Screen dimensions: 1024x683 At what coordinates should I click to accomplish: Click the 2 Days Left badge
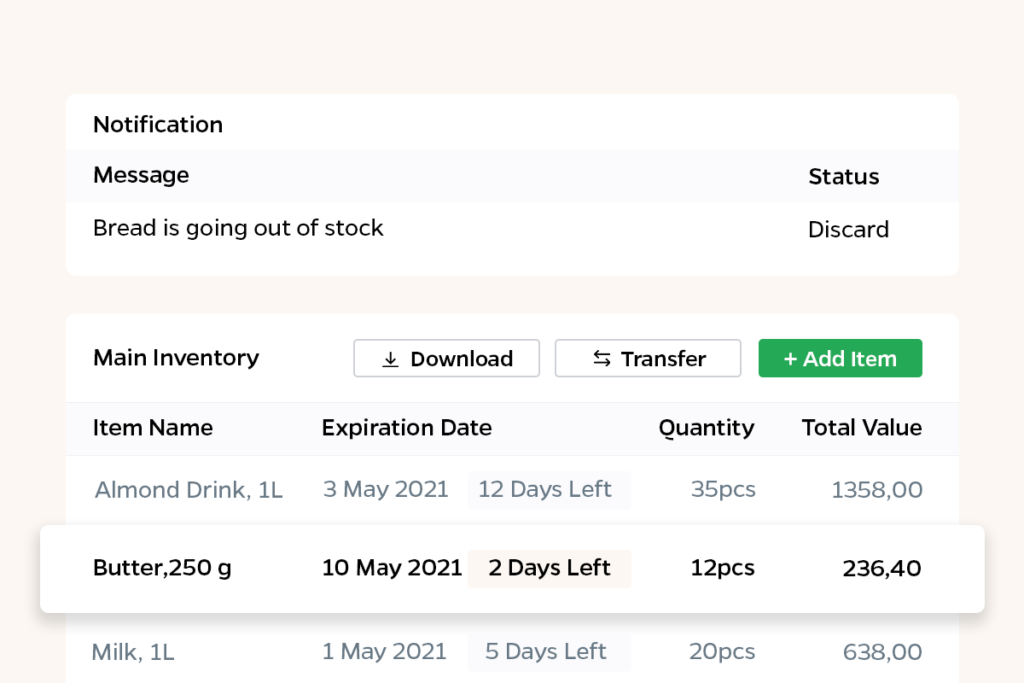coord(549,569)
